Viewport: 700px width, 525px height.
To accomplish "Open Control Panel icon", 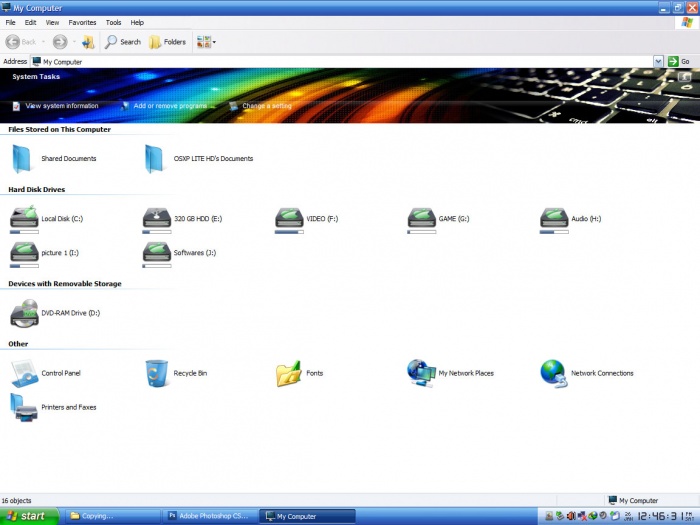I will tap(24, 373).
